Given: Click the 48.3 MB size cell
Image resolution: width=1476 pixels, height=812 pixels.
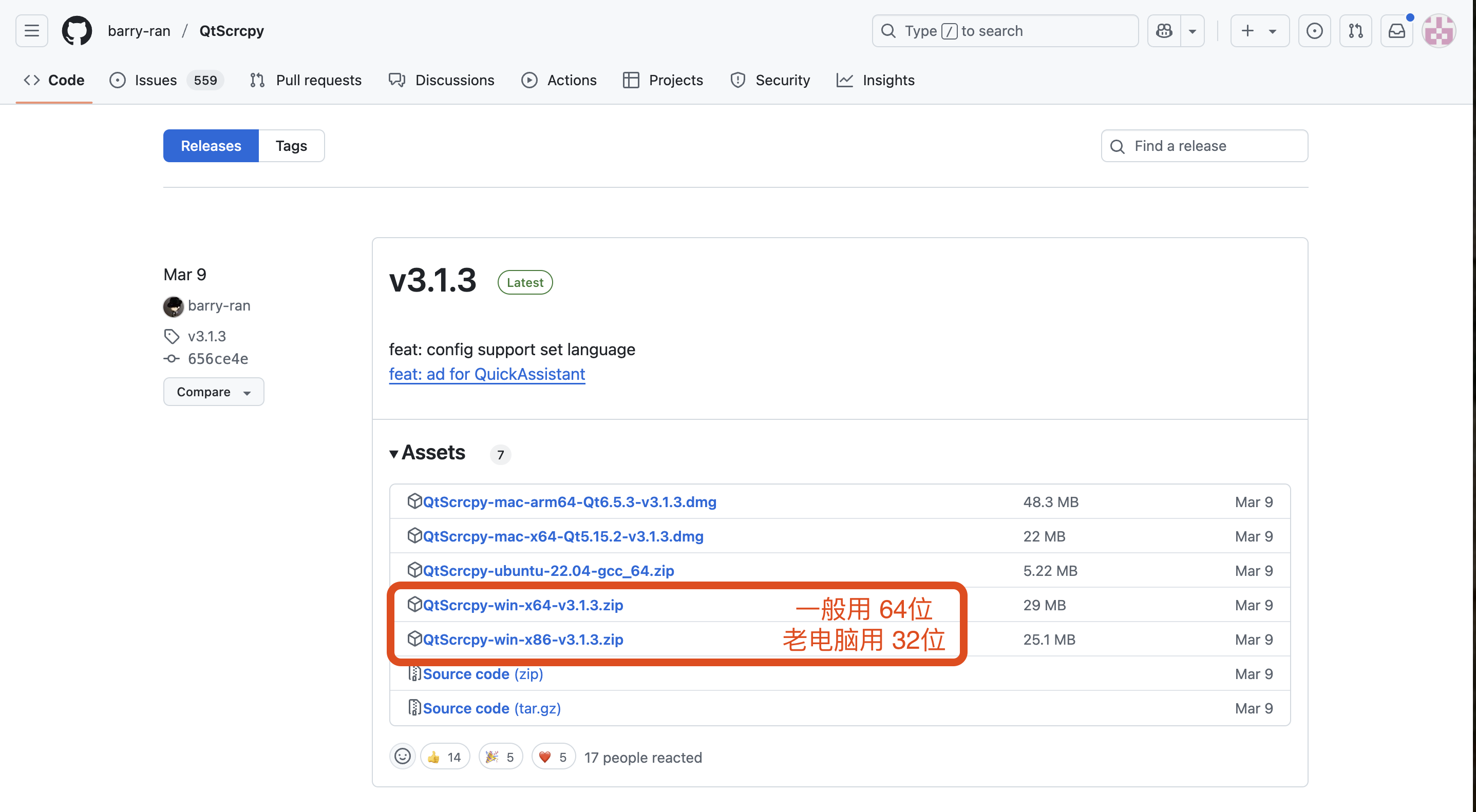Looking at the screenshot, I should [1050, 502].
